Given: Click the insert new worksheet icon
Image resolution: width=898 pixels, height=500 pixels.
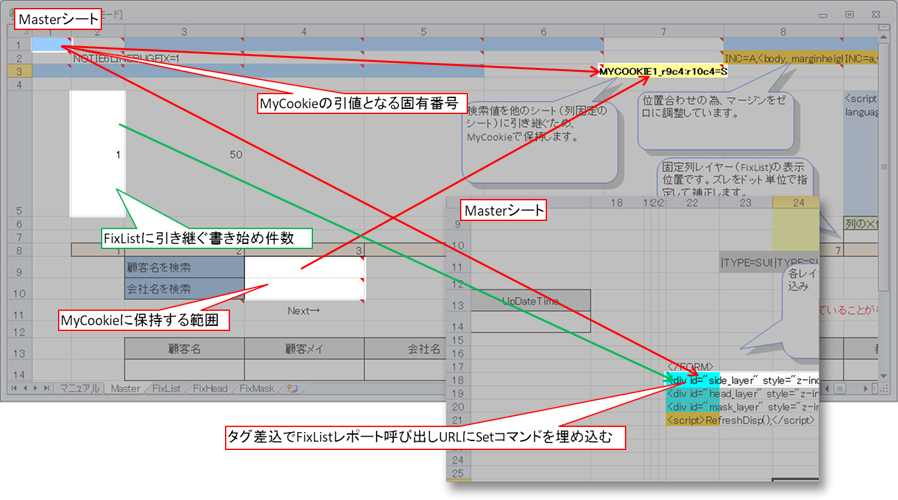Looking at the screenshot, I should click(293, 388).
